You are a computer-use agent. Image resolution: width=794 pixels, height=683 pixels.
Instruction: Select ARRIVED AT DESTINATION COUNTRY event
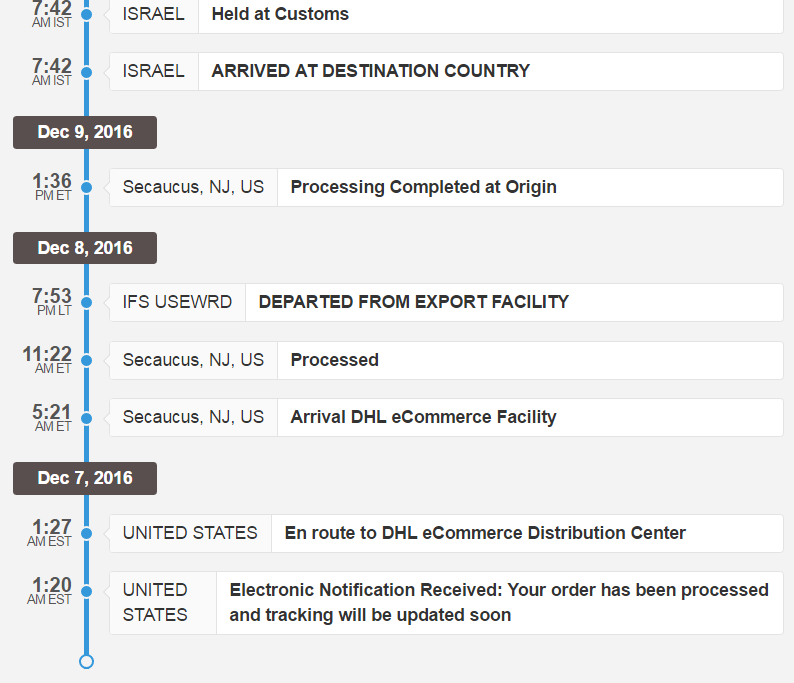click(x=446, y=71)
